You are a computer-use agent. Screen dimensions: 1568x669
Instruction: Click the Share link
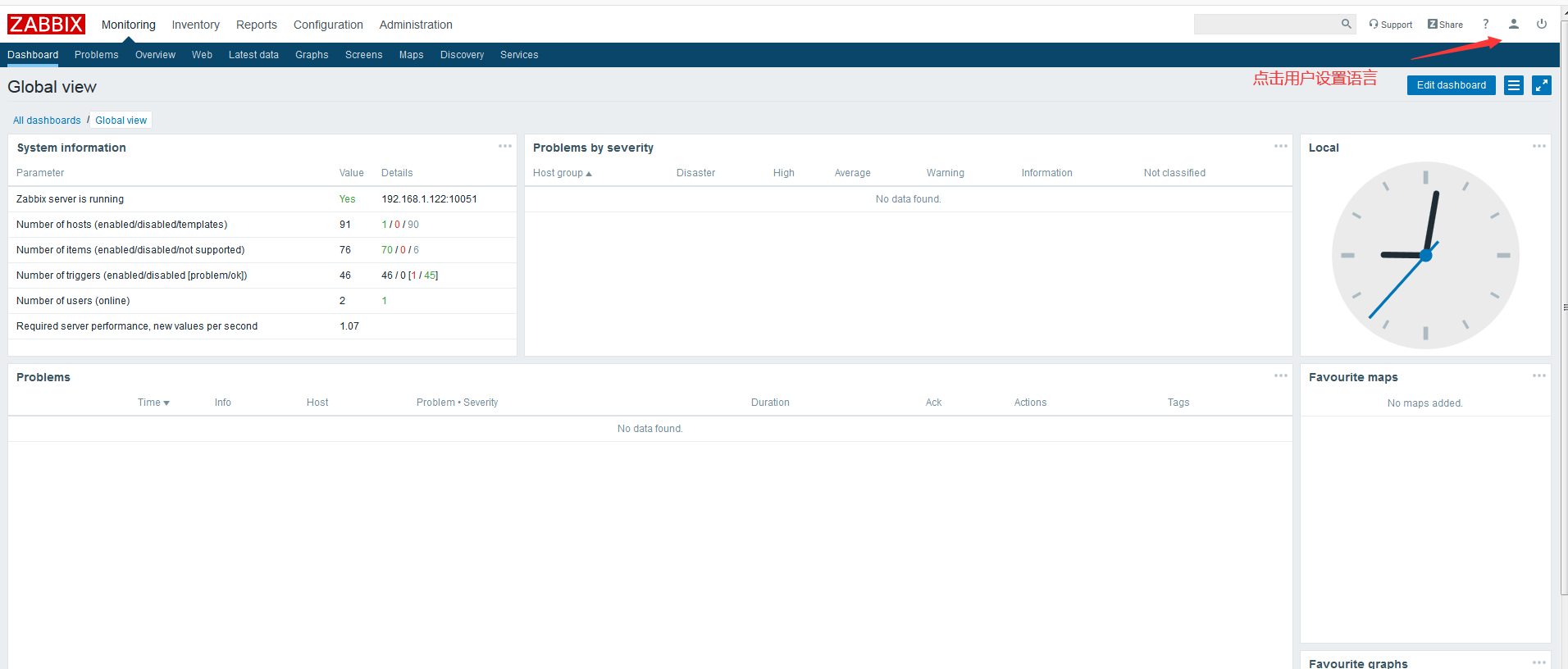(1446, 25)
